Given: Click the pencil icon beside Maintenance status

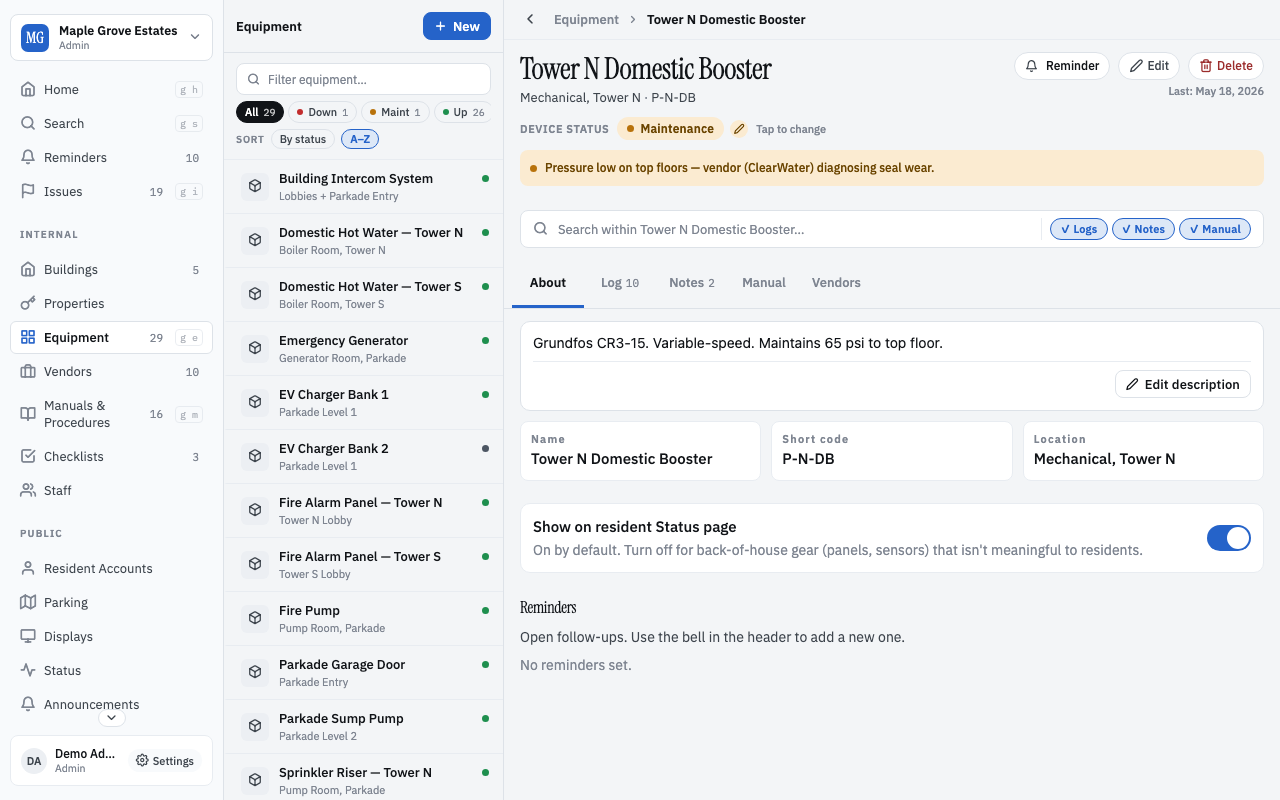Looking at the screenshot, I should pyautogui.click(x=739, y=129).
